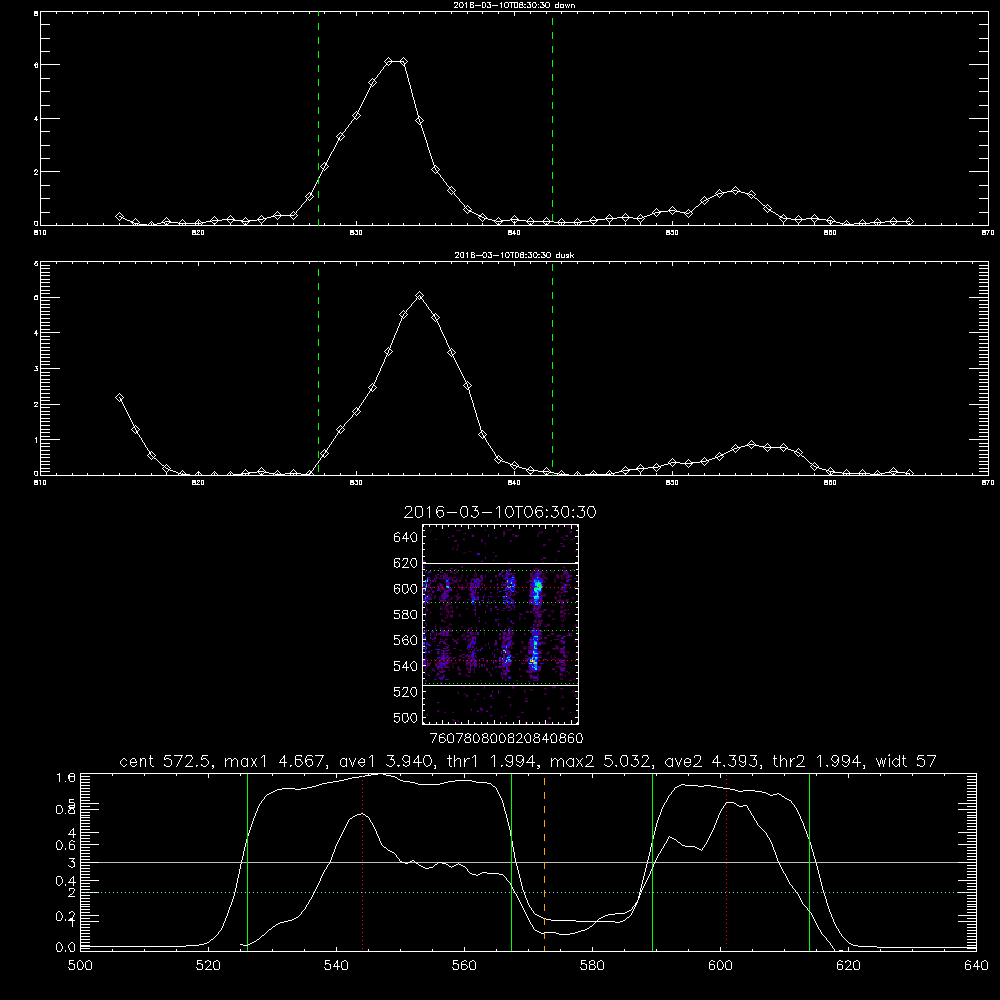Image resolution: width=1000 pixels, height=1000 pixels.
Task: Click spectrogram y-axis label 620
Action: coord(406,563)
